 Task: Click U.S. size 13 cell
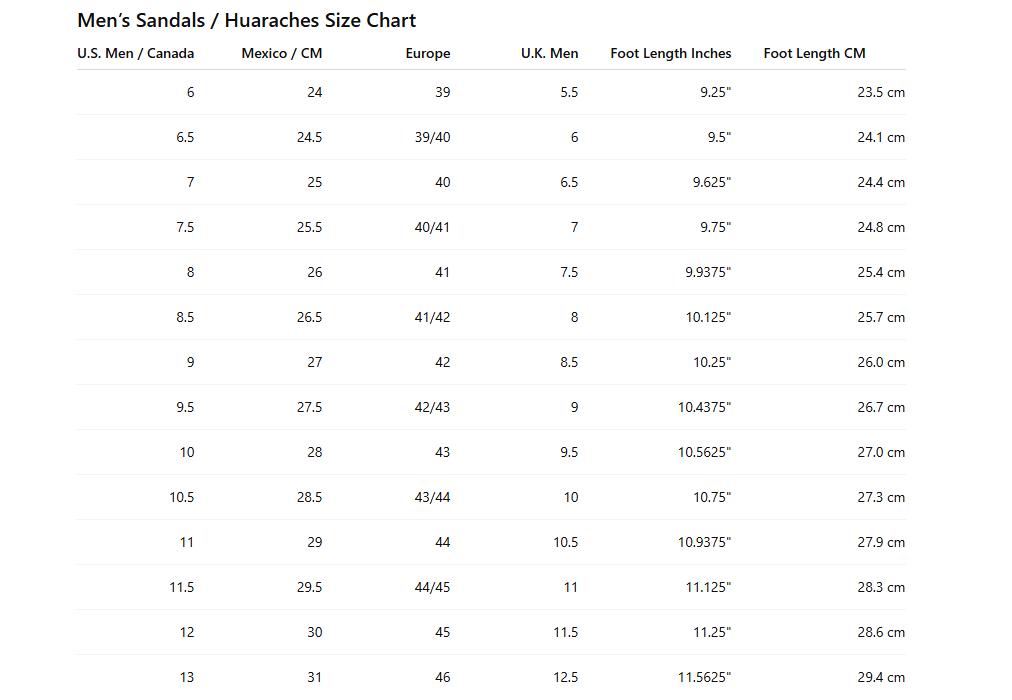coord(187,677)
